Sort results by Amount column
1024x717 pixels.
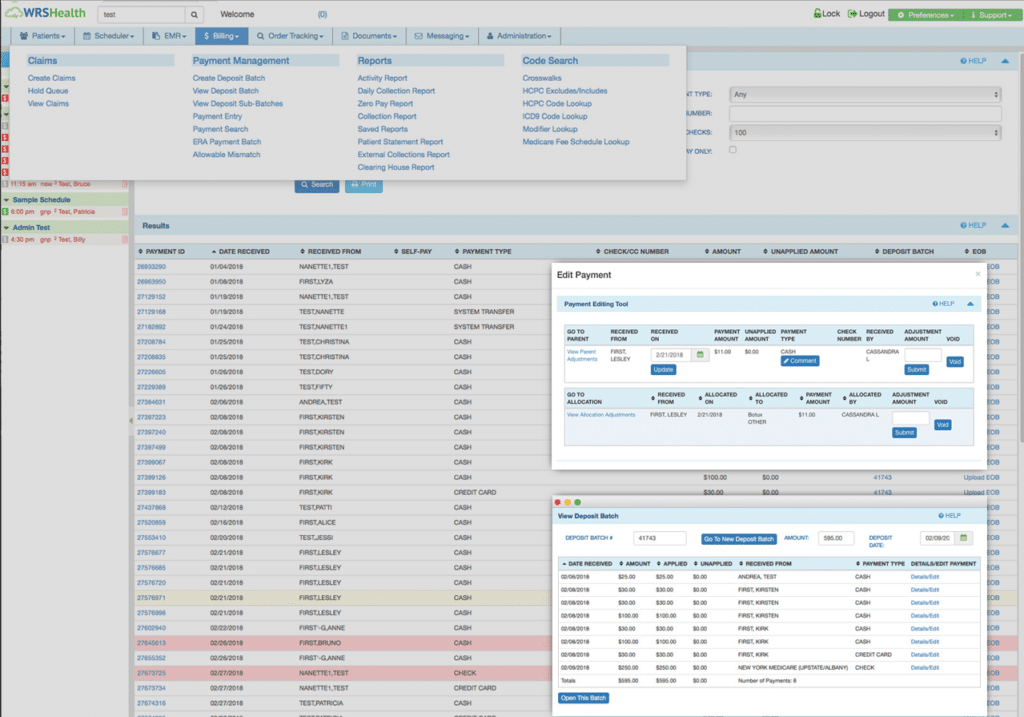point(723,251)
